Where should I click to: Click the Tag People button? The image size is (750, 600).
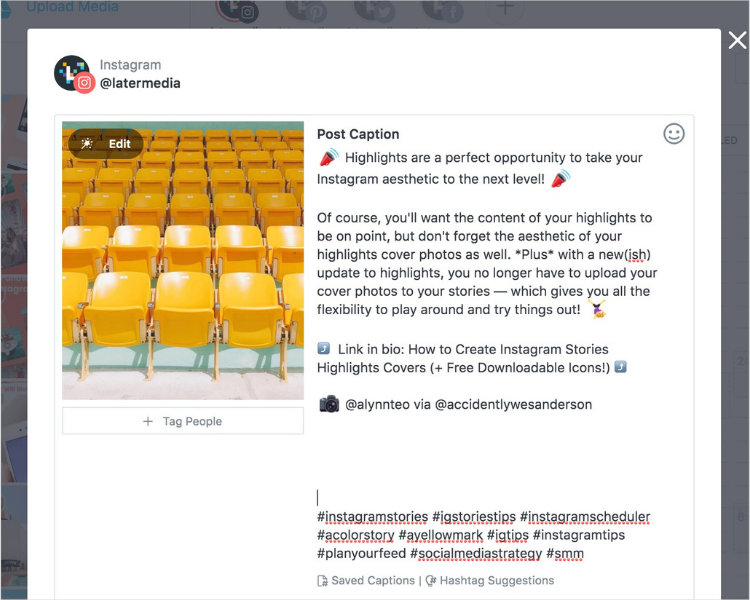pos(183,421)
